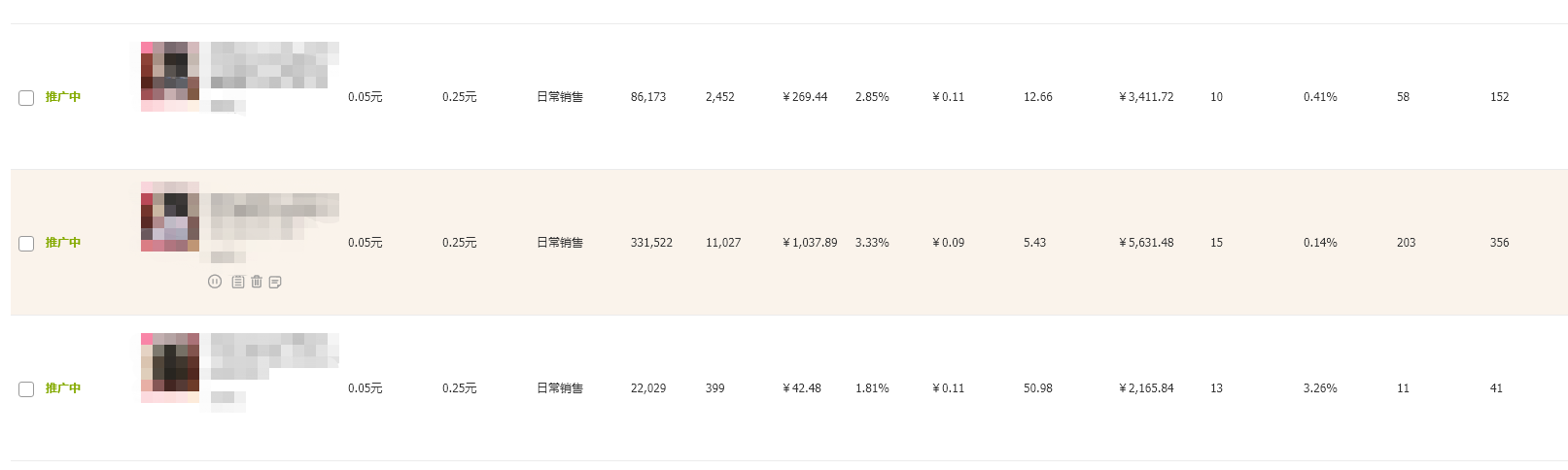The image size is (1568, 470).
Task: Check the box for the row with 22,029 impressions
Action: [x=26, y=388]
